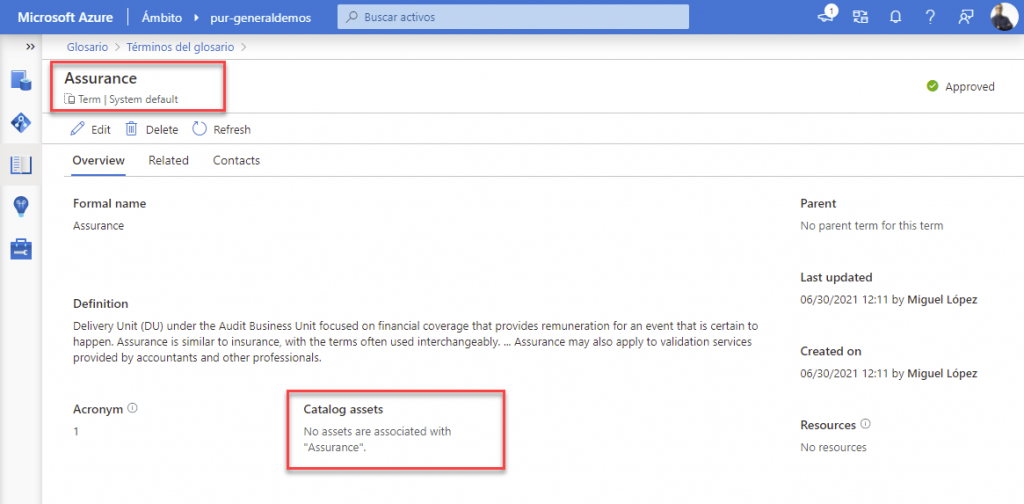Open the Insights lightbulb sidebar icon

click(x=21, y=206)
